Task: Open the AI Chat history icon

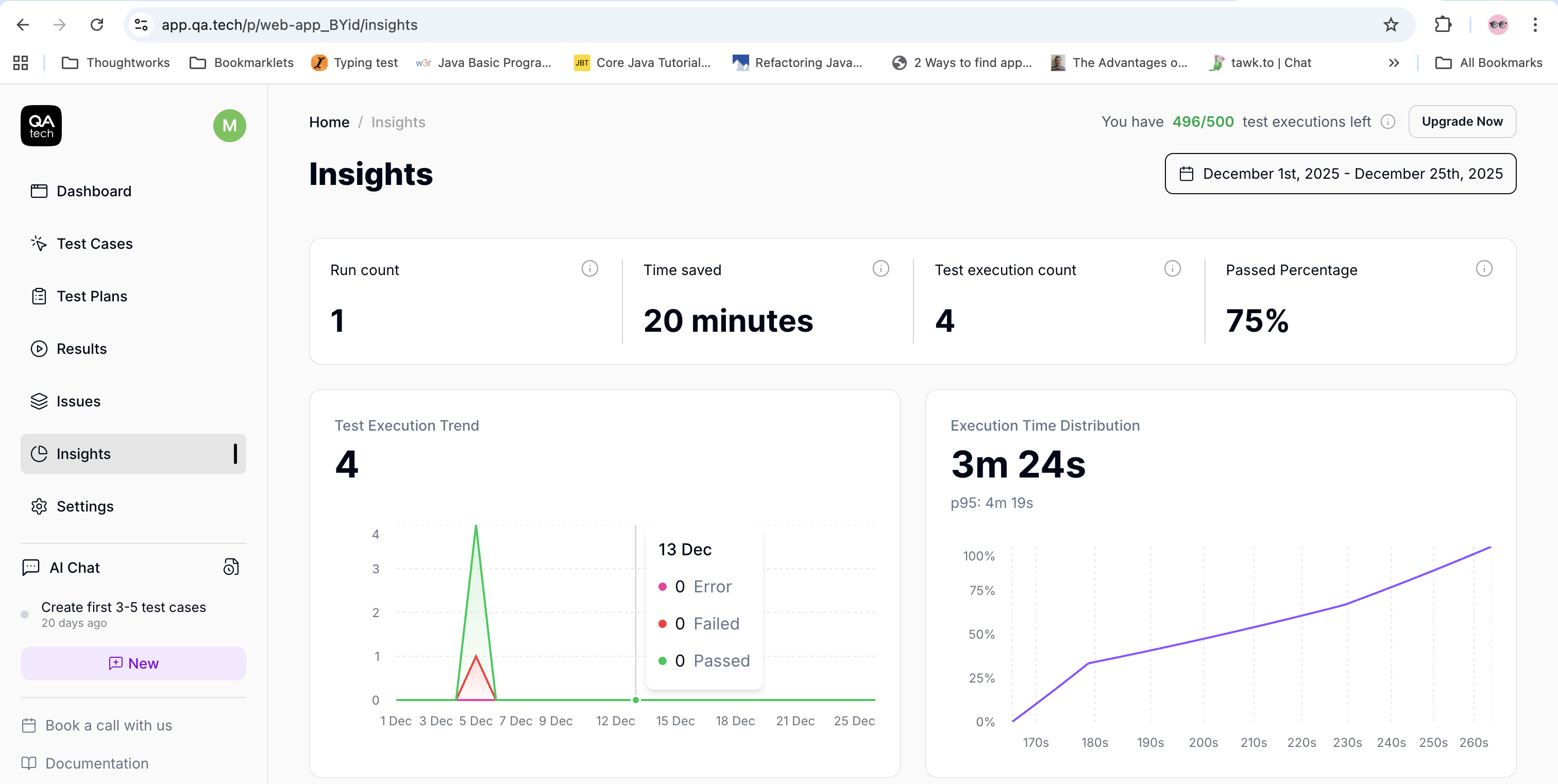Action: click(x=231, y=567)
